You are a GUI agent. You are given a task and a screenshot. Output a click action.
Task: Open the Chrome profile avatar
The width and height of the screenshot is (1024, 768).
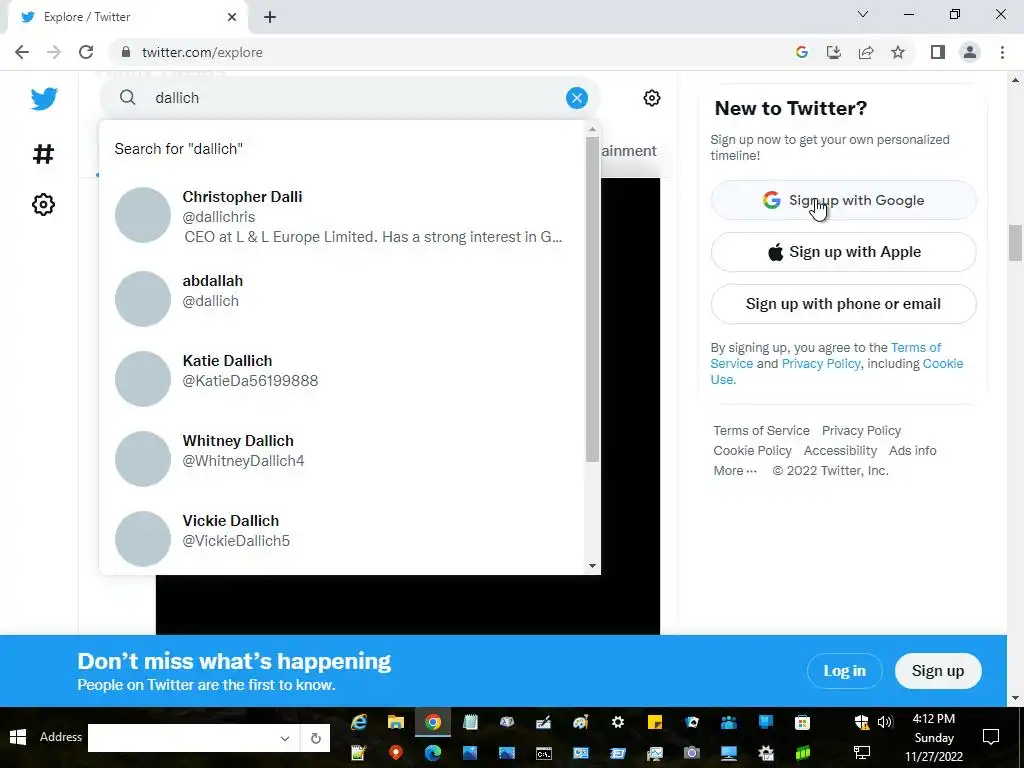pyautogui.click(x=970, y=52)
